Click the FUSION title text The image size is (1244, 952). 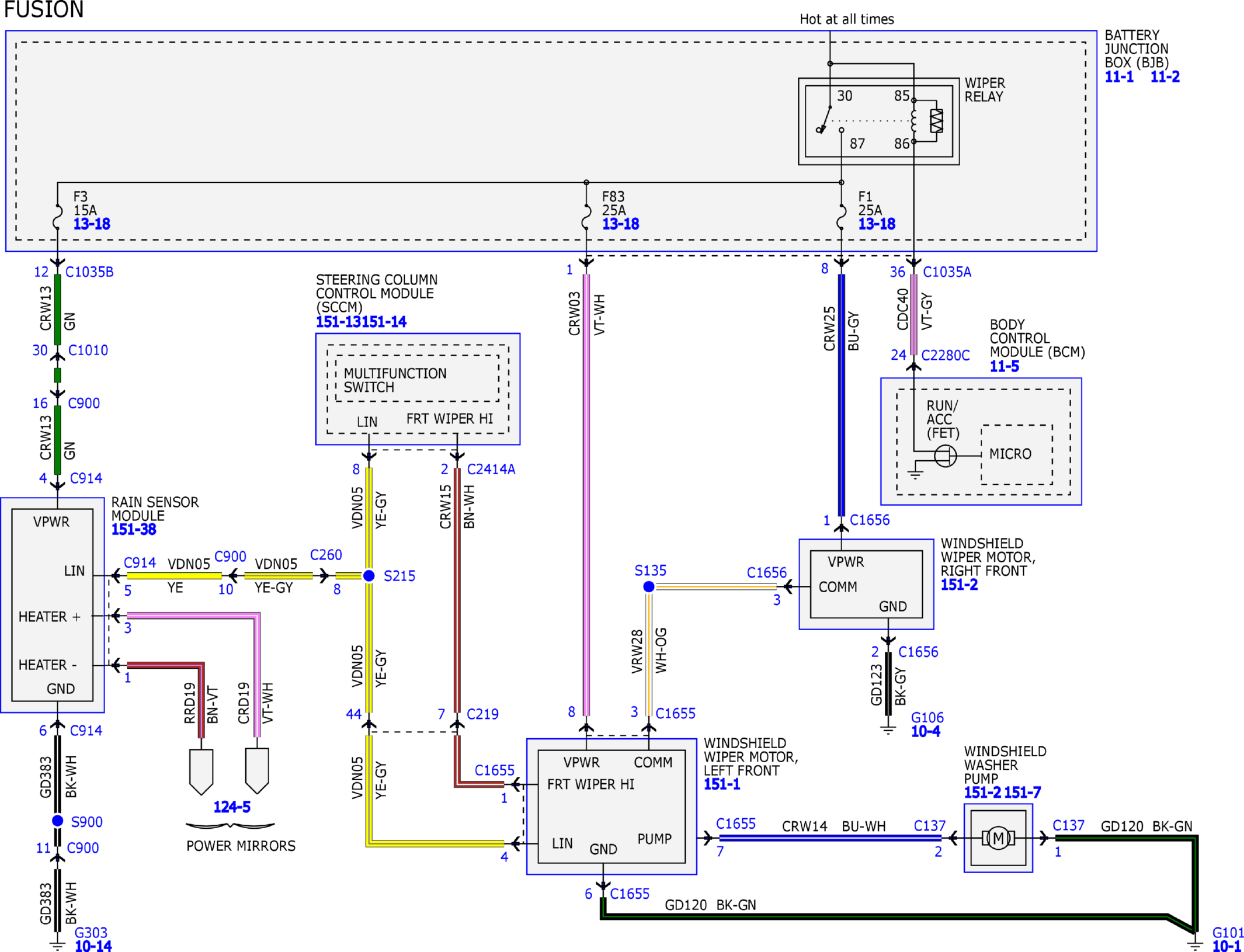(x=44, y=9)
